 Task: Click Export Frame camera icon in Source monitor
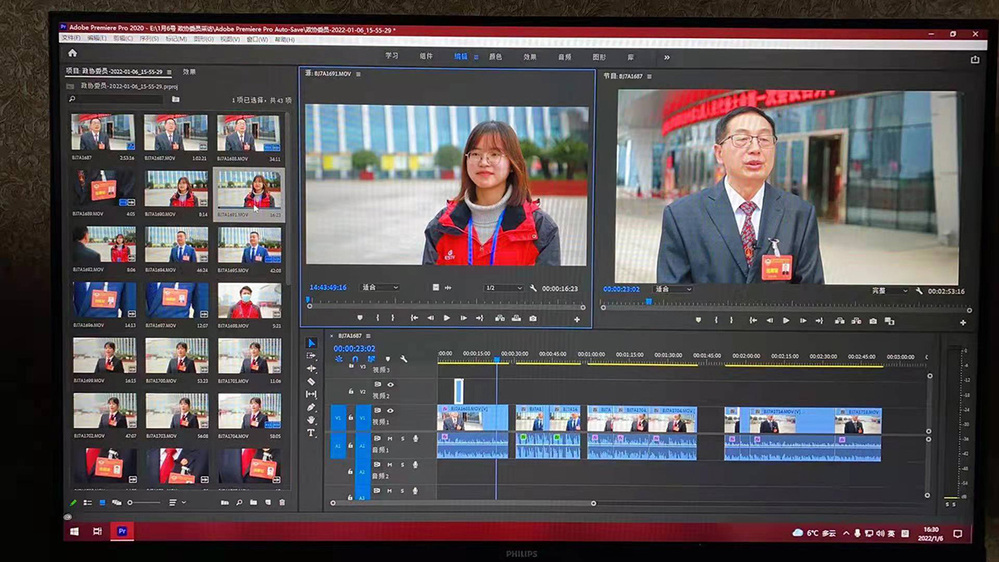pos(533,318)
